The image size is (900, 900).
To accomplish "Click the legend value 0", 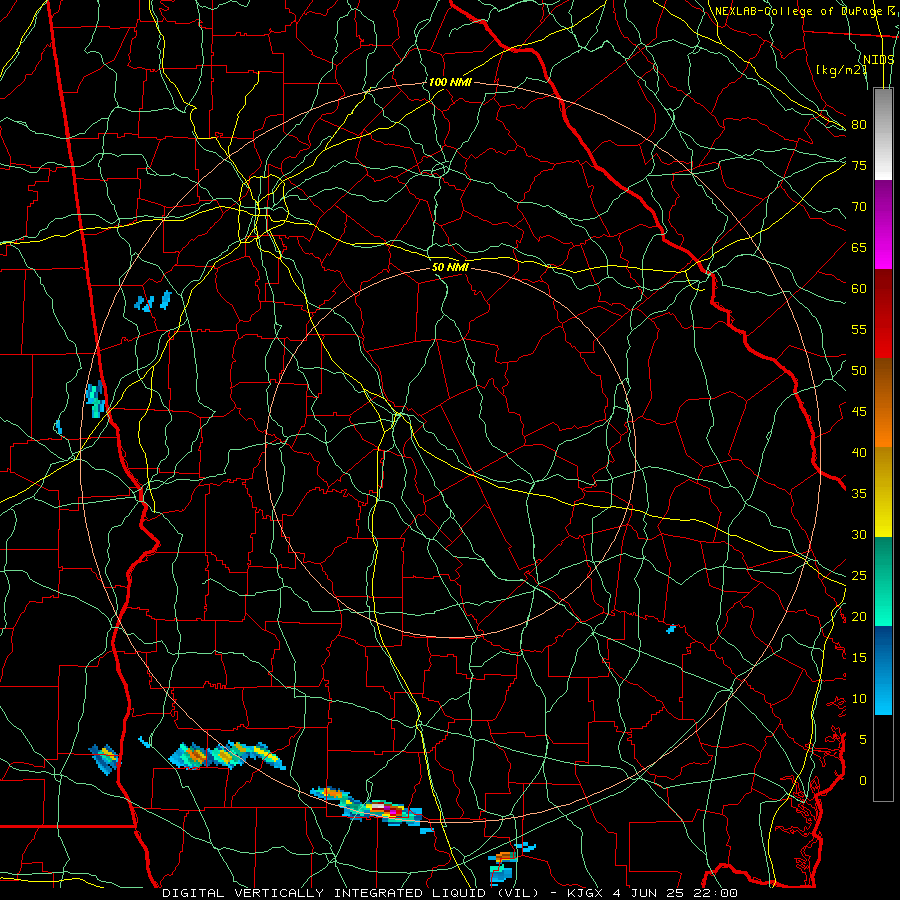I will pyautogui.click(x=863, y=781).
